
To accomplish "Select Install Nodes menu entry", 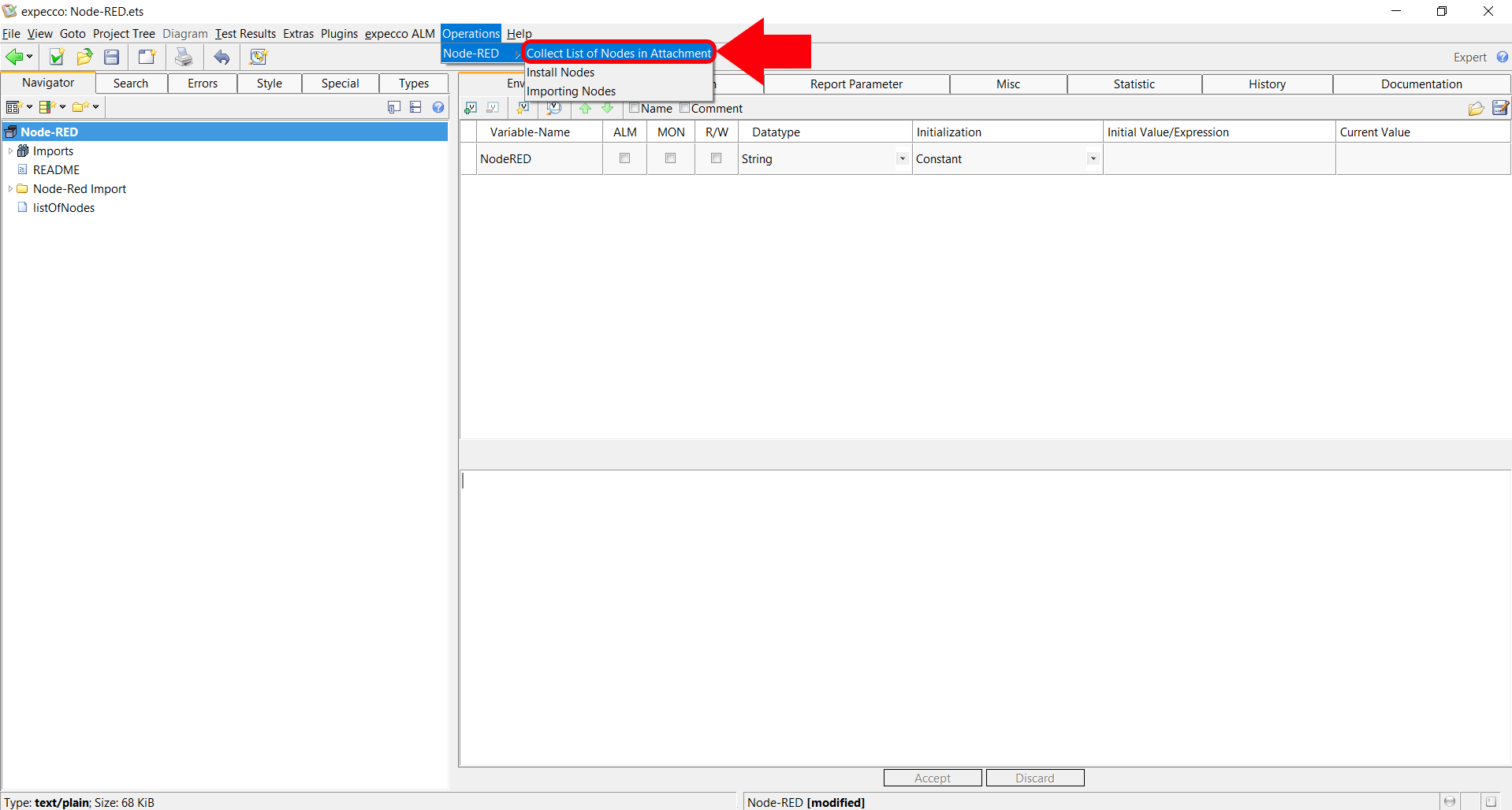I will [560, 72].
